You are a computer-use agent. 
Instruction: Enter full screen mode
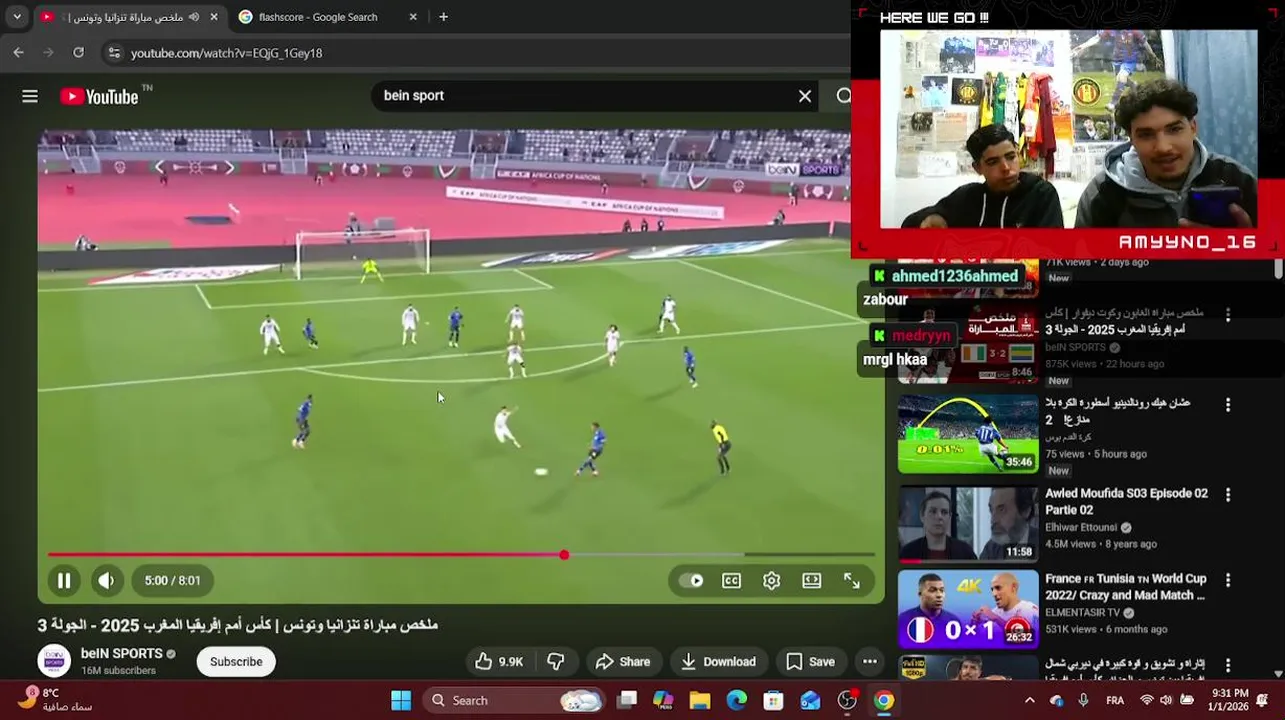pyautogui.click(x=852, y=580)
